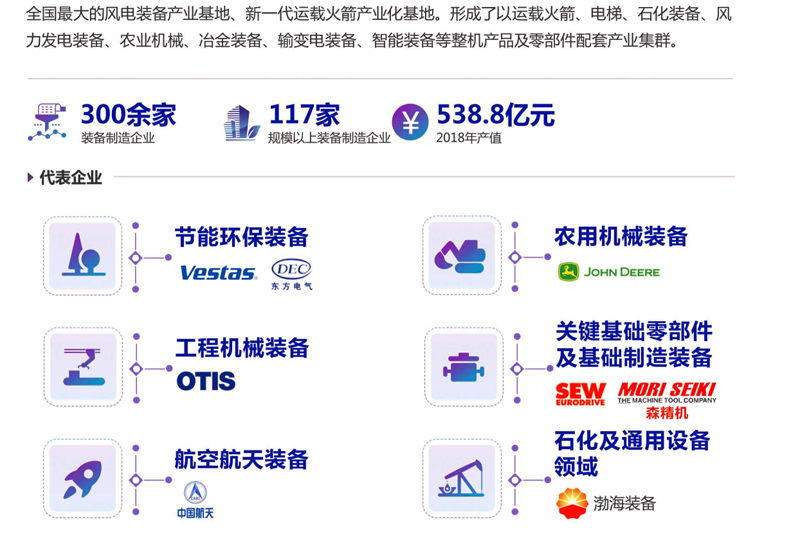Viewport: 800px width, 554px height.
Task: Click the OTIS logo
Action: click(x=206, y=381)
